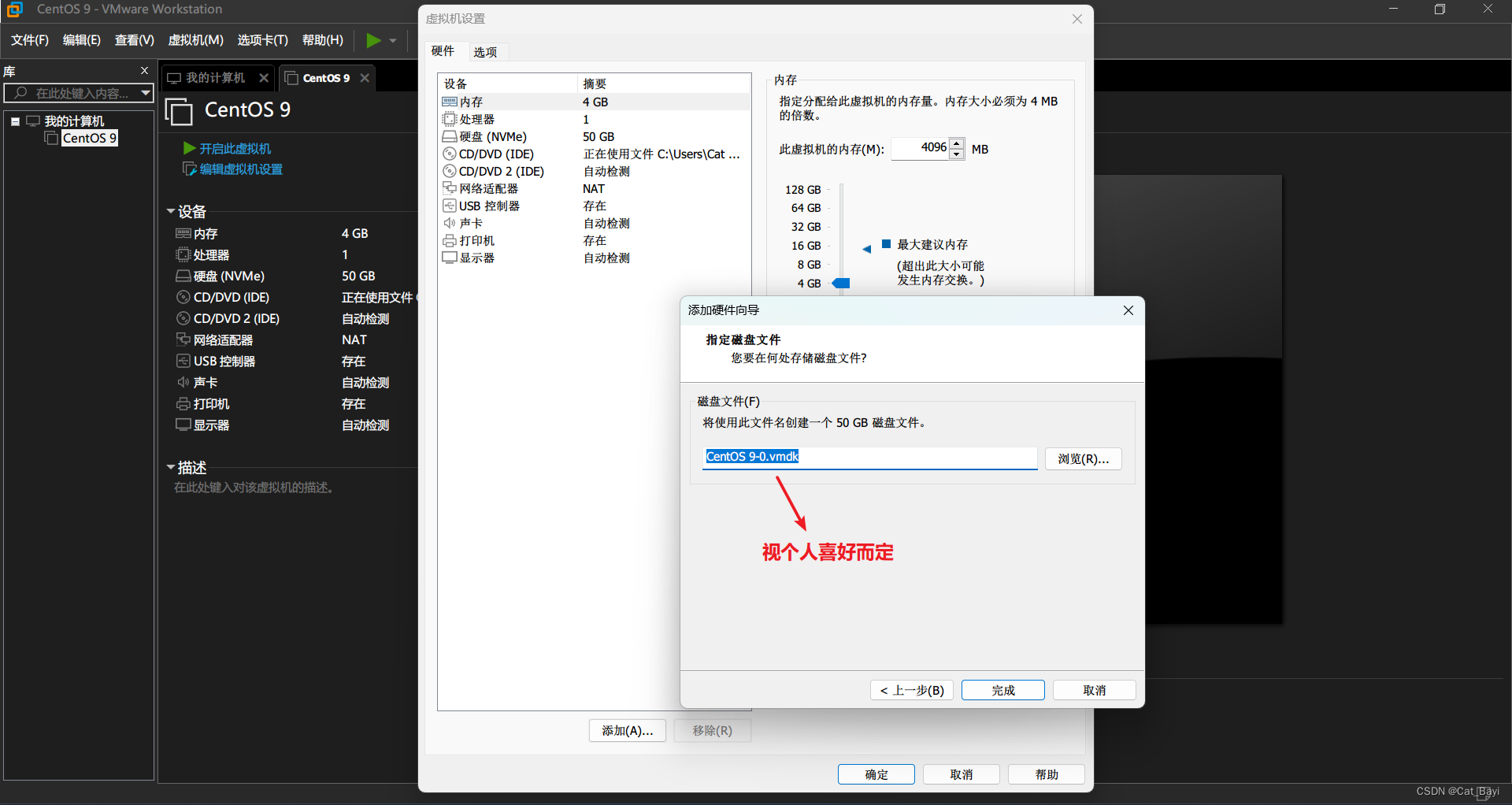Click 完成 button in wizard
The height and width of the screenshot is (805, 1512).
[1003, 690]
